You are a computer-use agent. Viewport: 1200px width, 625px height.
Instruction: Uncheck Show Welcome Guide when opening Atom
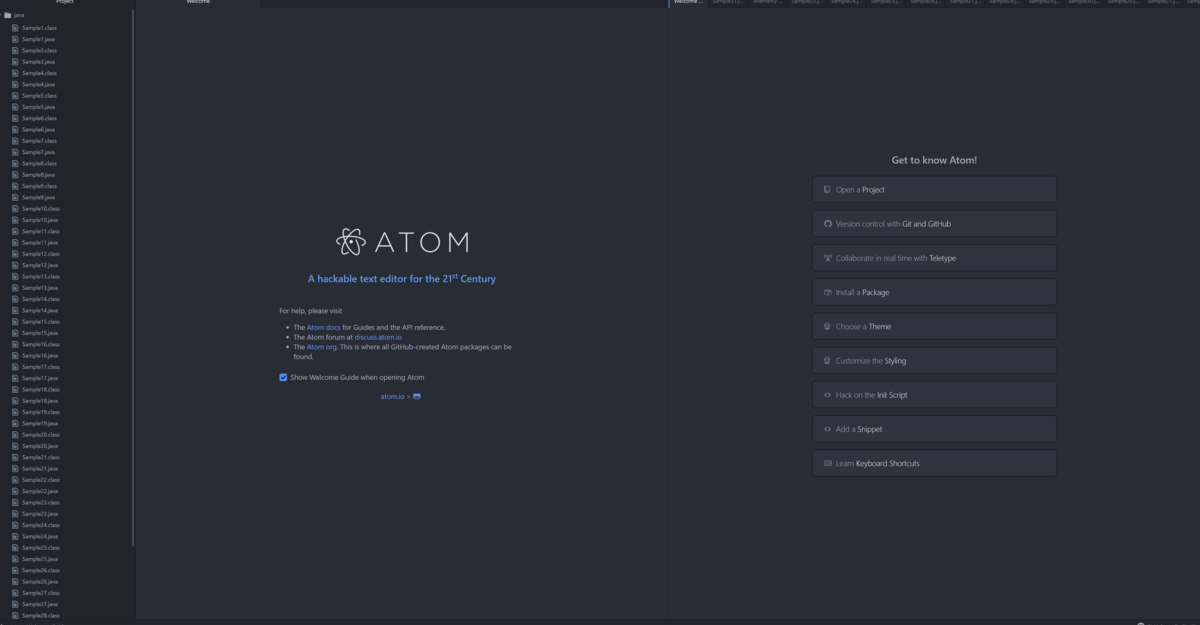(283, 377)
